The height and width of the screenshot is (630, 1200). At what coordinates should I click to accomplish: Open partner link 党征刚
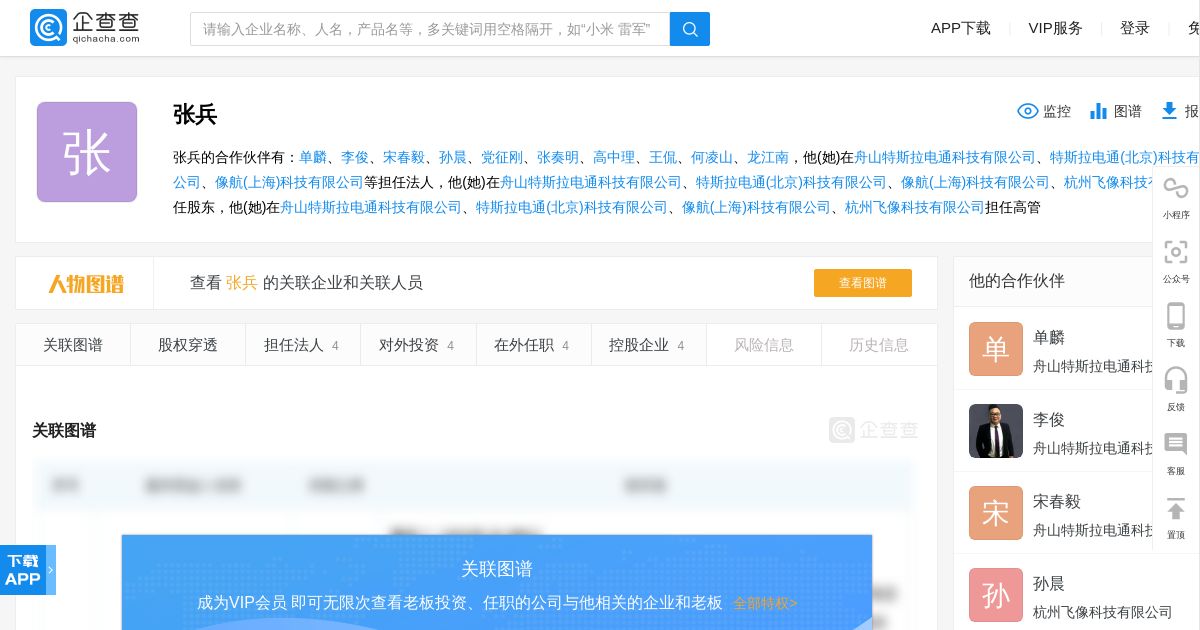(502, 157)
